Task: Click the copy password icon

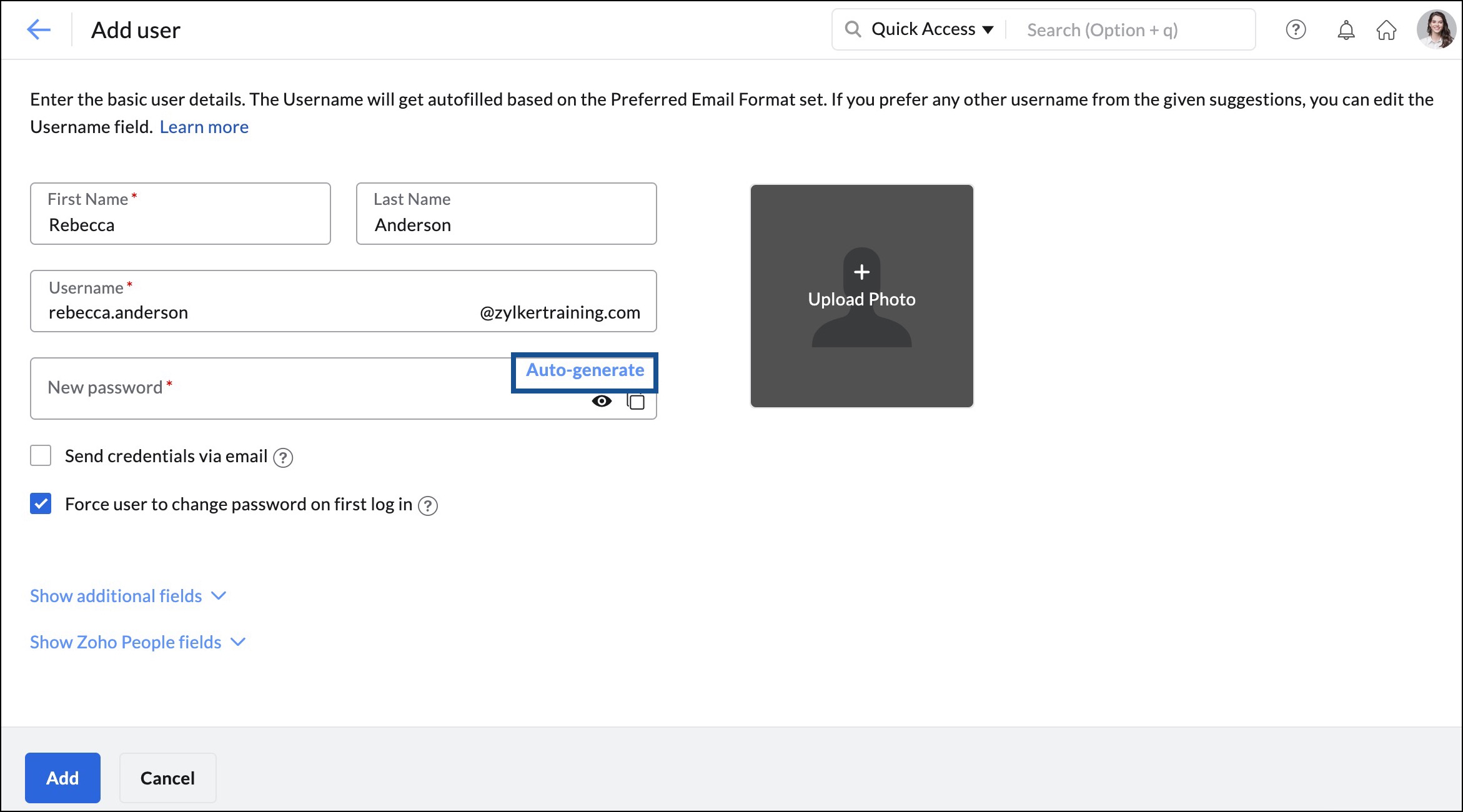Action: pos(635,402)
